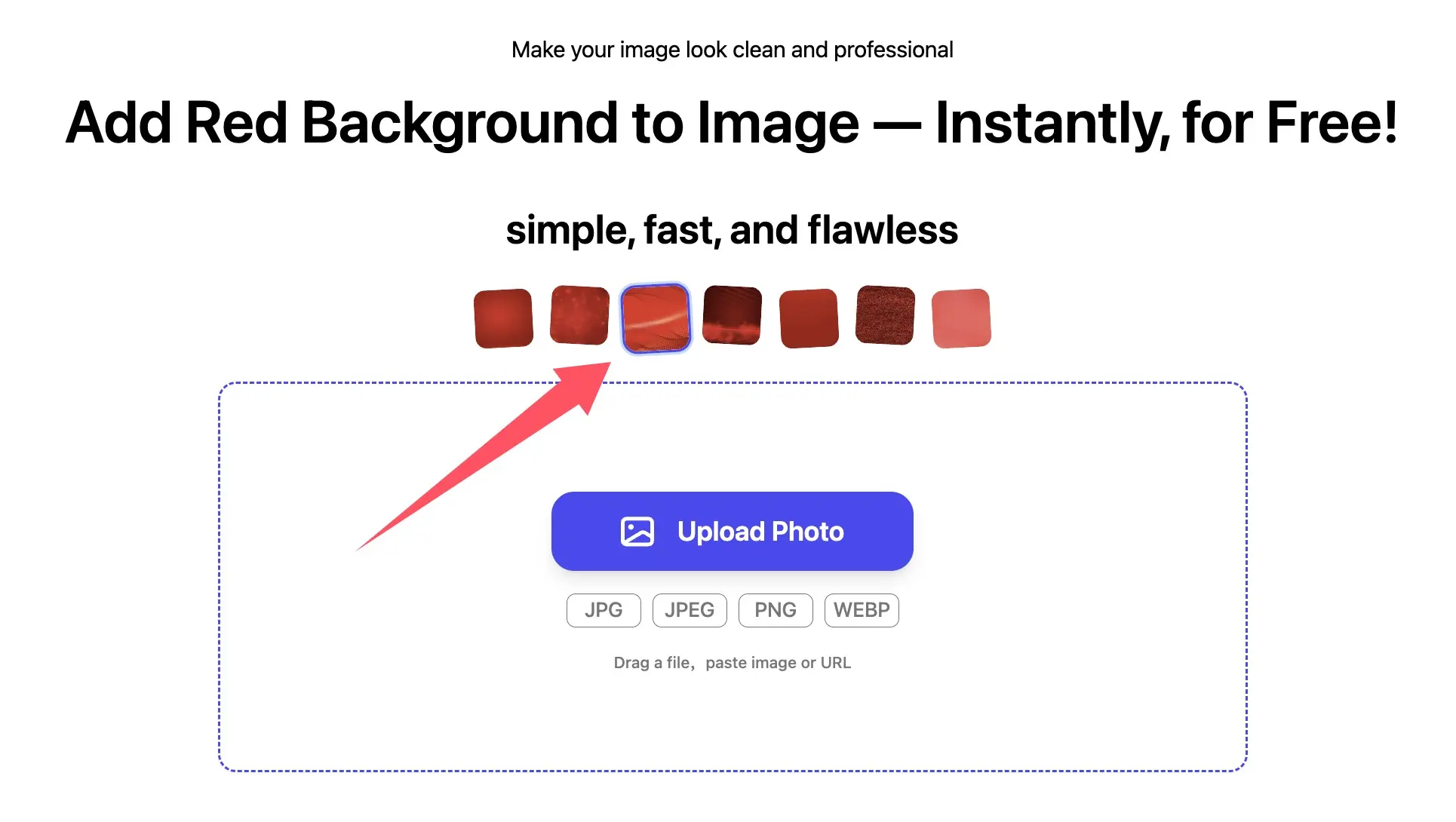Choose the fifth solid red background swatch
Screen dimensions: 1456x822
809,318
